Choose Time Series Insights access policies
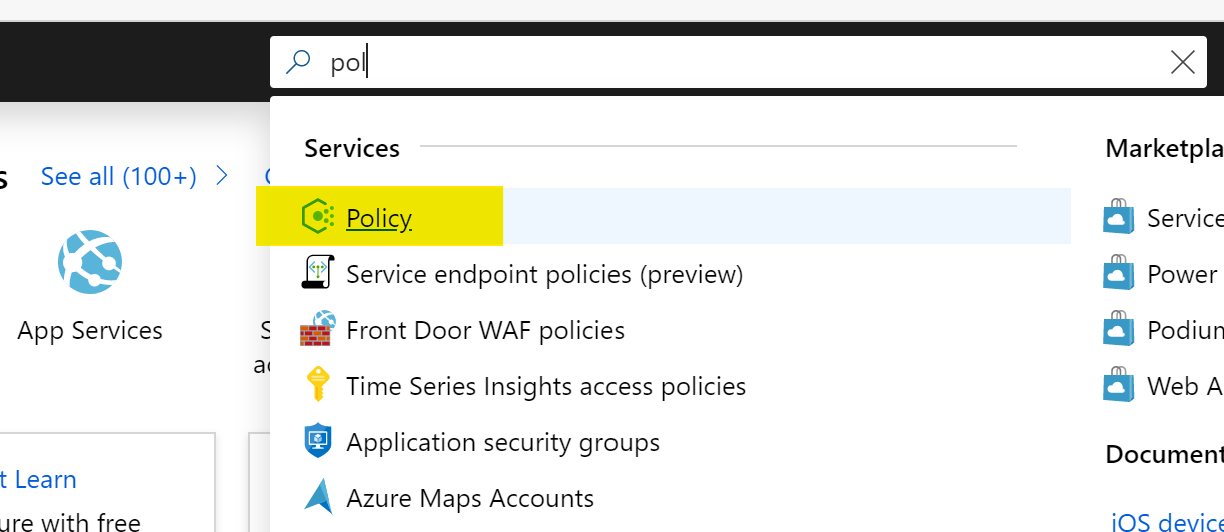The width and height of the screenshot is (1224, 532). 546,386
